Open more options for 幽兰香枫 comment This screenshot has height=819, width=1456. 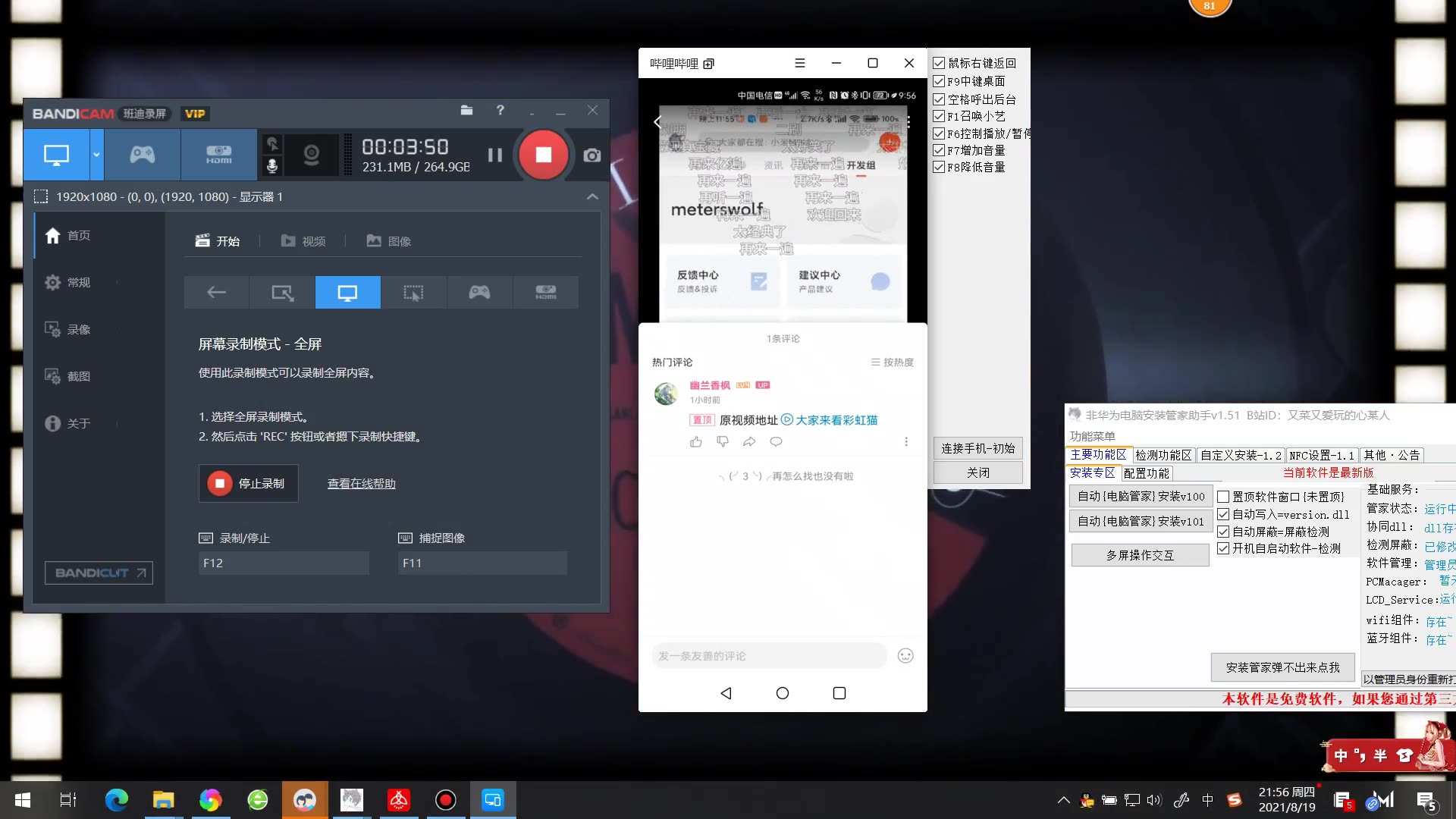(906, 442)
